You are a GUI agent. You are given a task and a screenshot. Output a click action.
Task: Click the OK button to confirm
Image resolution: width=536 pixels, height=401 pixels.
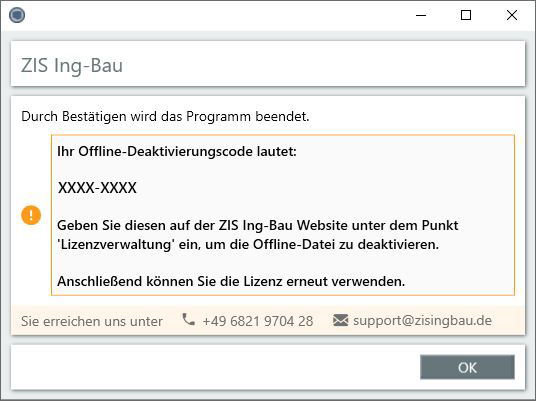(467, 367)
